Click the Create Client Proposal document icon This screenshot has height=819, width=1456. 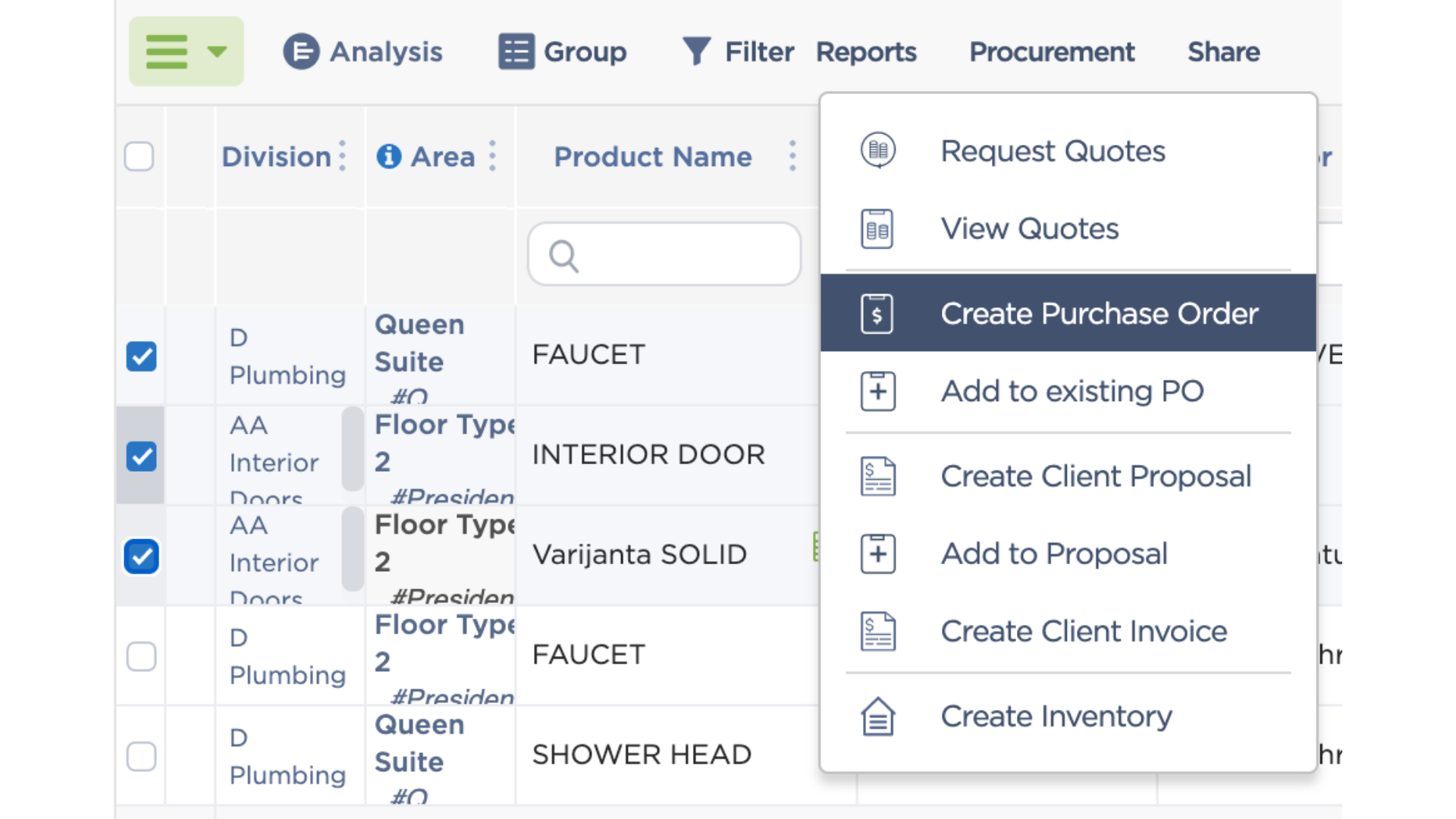click(x=877, y=476)
